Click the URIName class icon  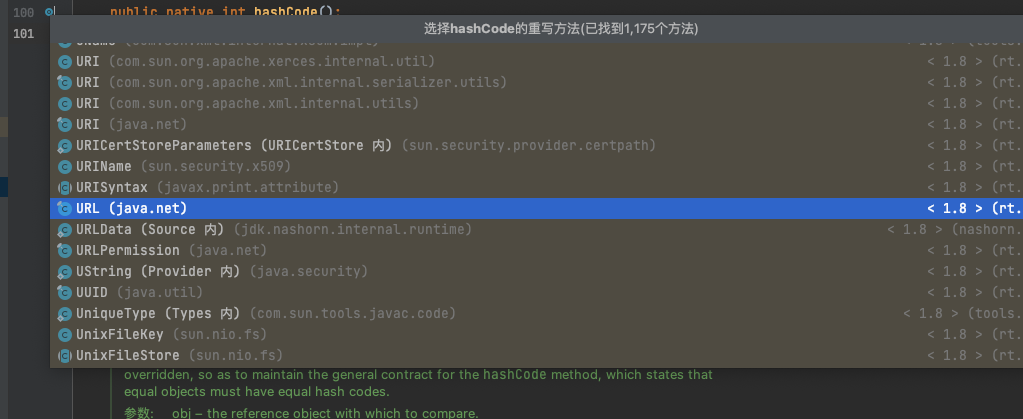pos(64,166)
